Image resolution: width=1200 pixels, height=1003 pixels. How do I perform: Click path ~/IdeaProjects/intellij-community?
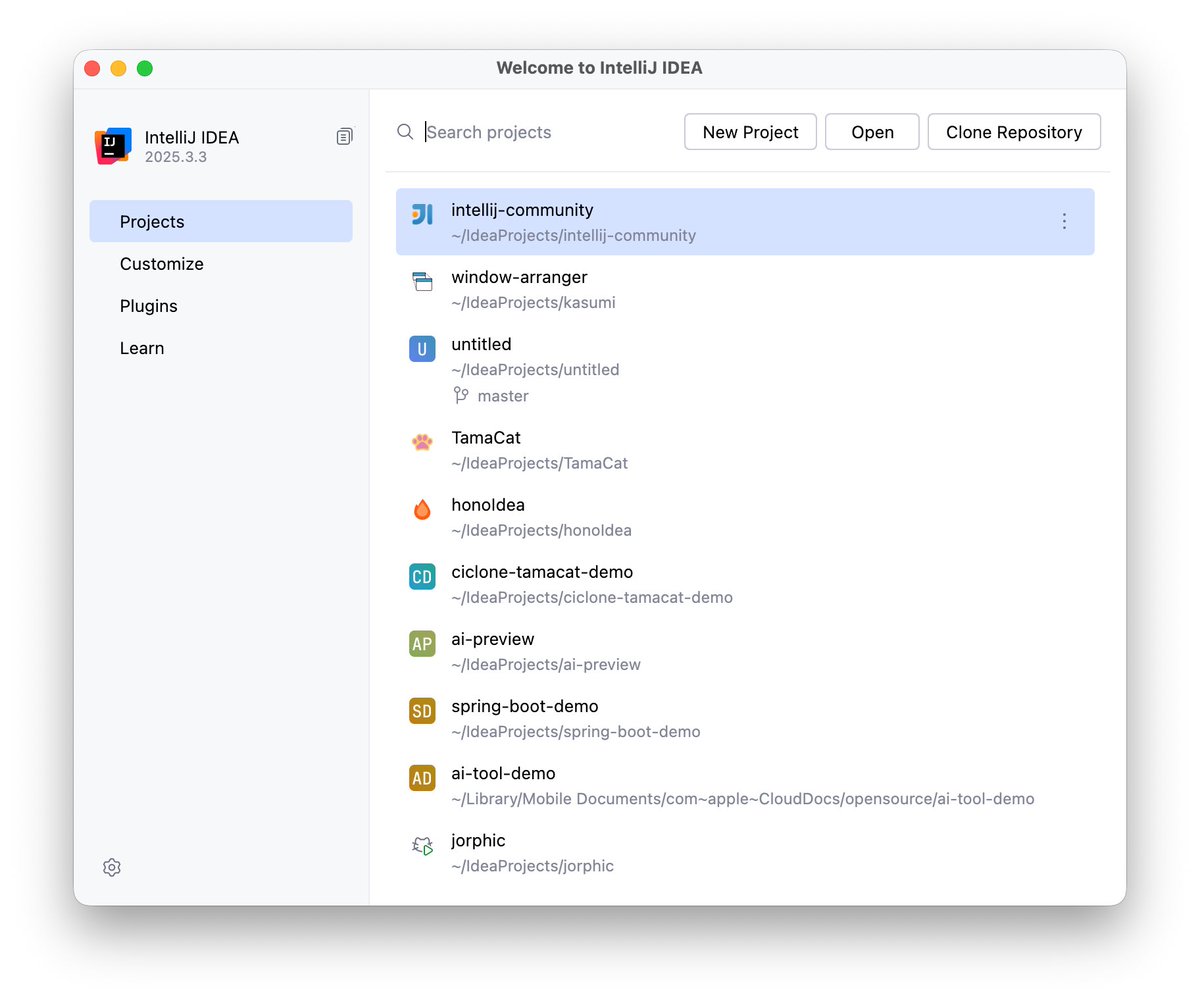[573, 236]
